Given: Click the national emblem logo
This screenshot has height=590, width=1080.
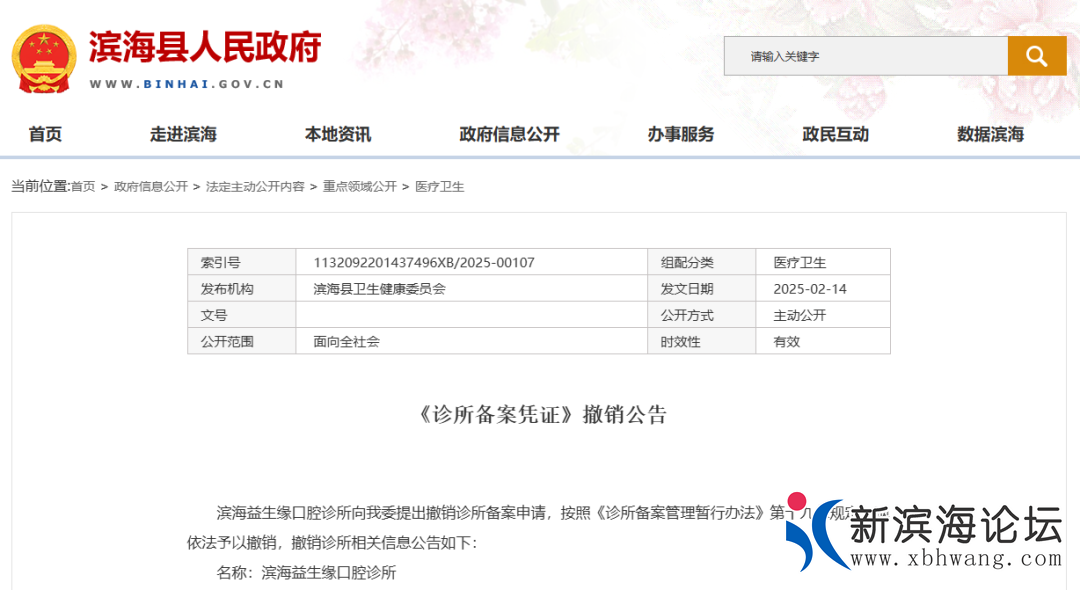Looking at the screenshot, I should point(43,60).
